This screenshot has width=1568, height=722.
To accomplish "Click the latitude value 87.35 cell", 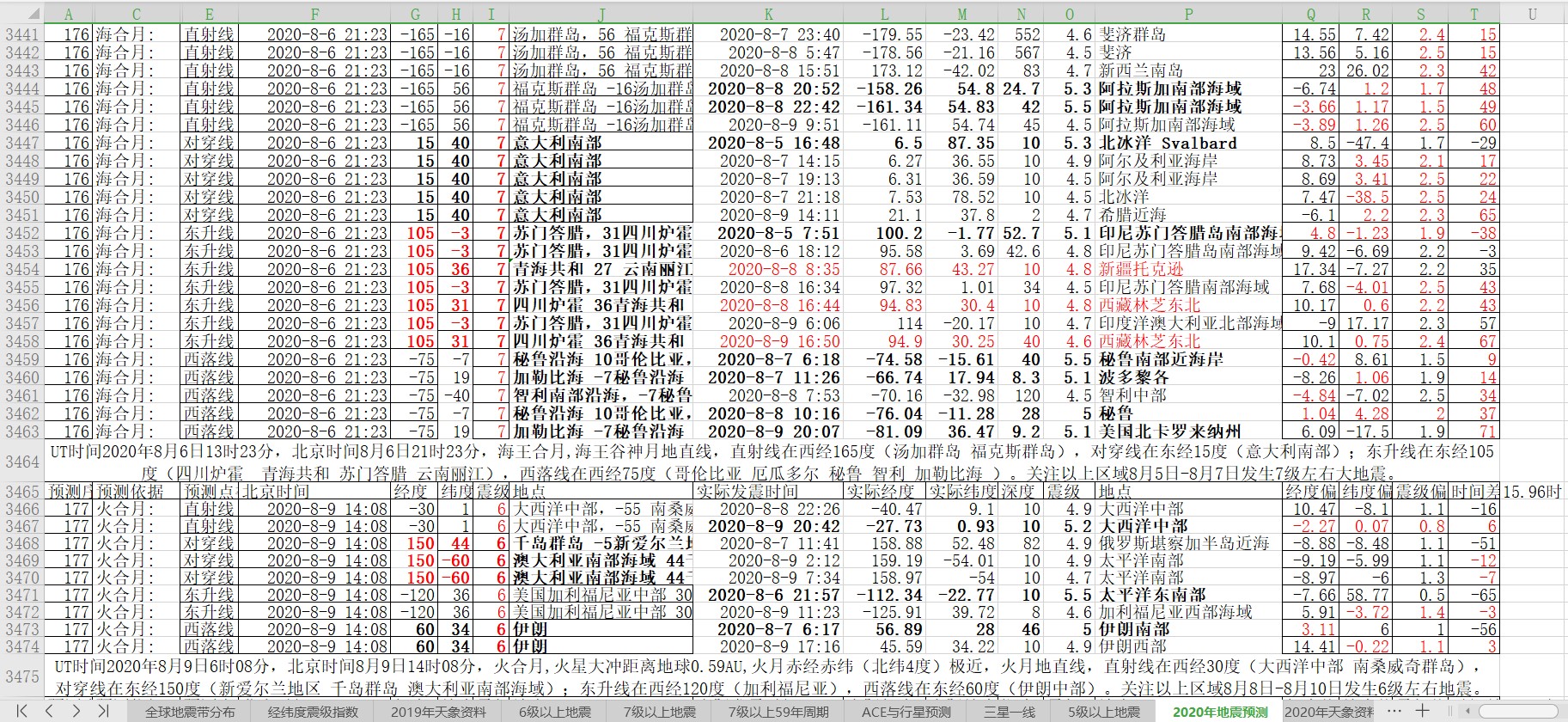I will (961, 143).
